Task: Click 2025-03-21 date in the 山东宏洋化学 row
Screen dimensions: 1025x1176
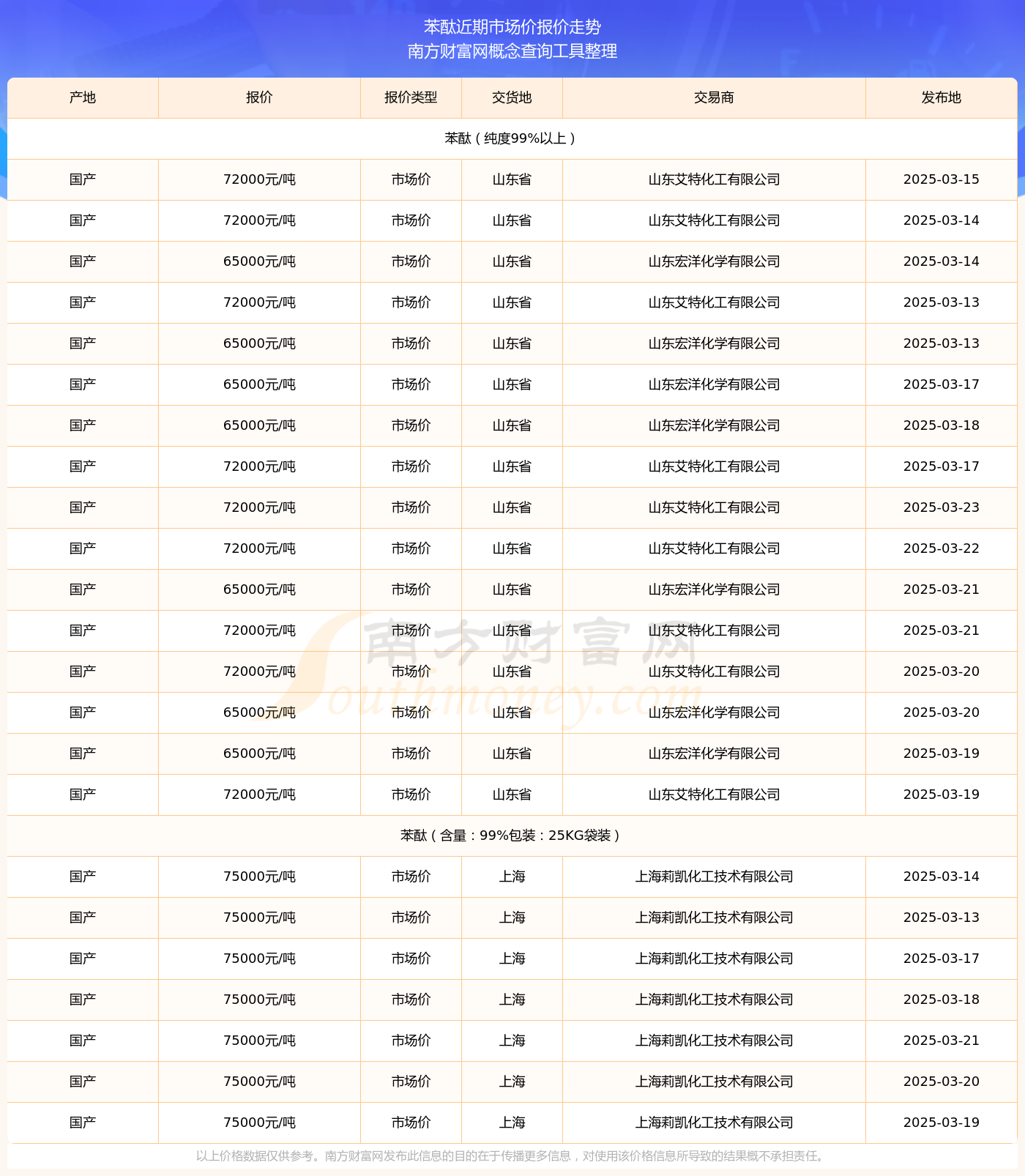Action: click(x=941, y=589)
